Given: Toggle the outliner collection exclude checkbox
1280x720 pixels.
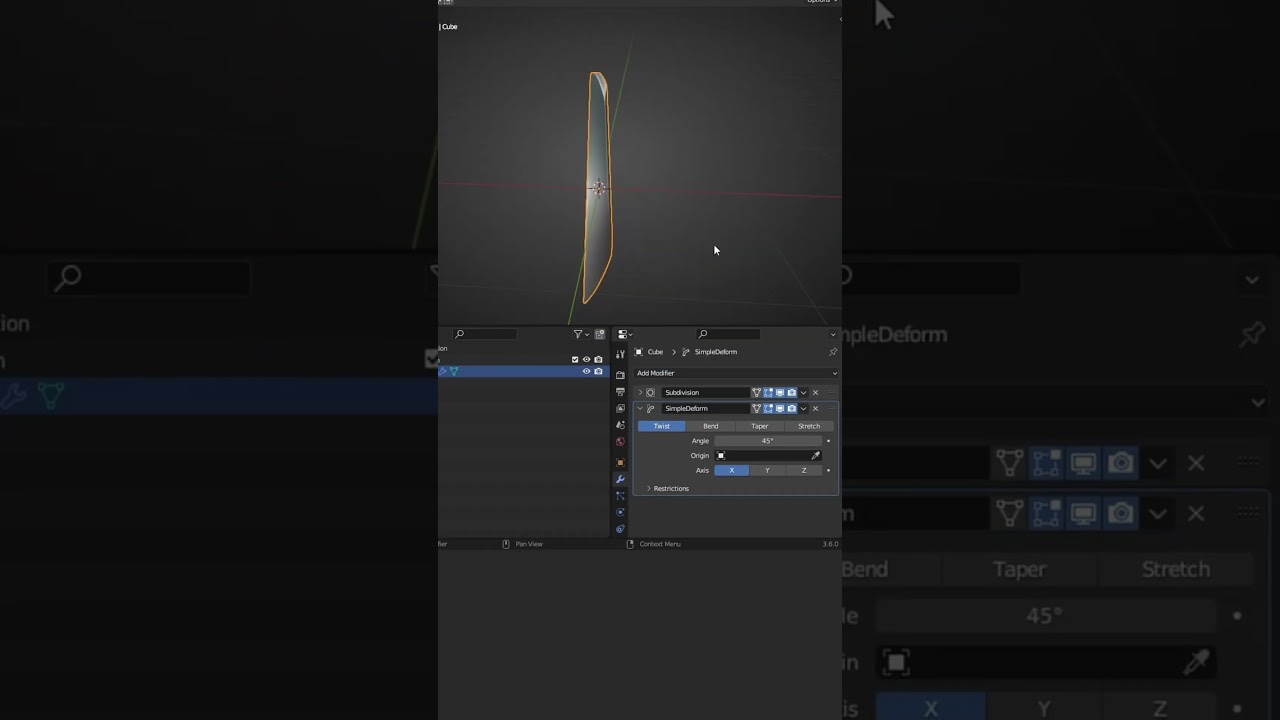Looking at the screenshot, I should point(575,359).
